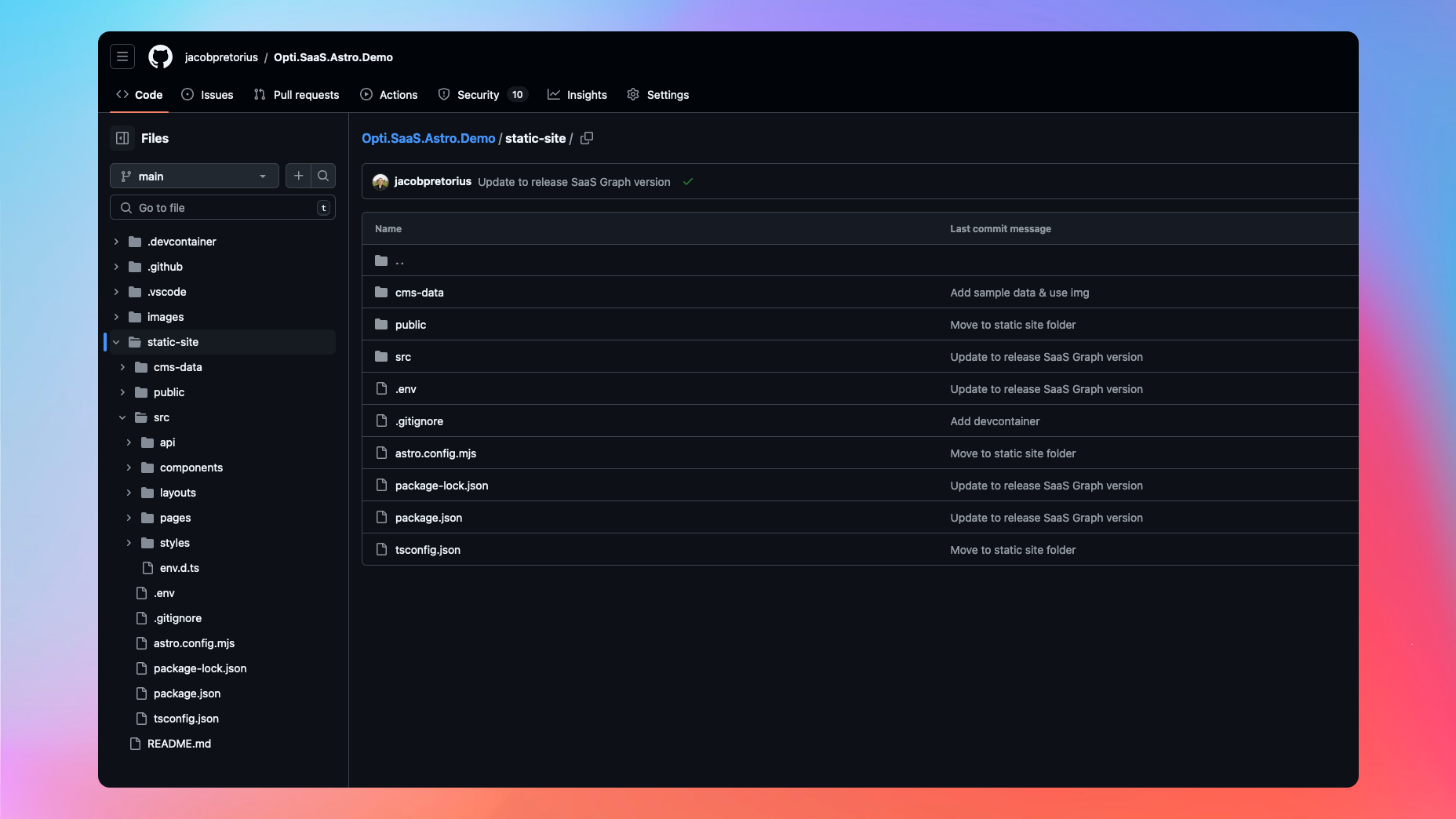Expand the .github folder chevron
The height and width of the screenshot is (819, 1456).
tap(116, 267)
